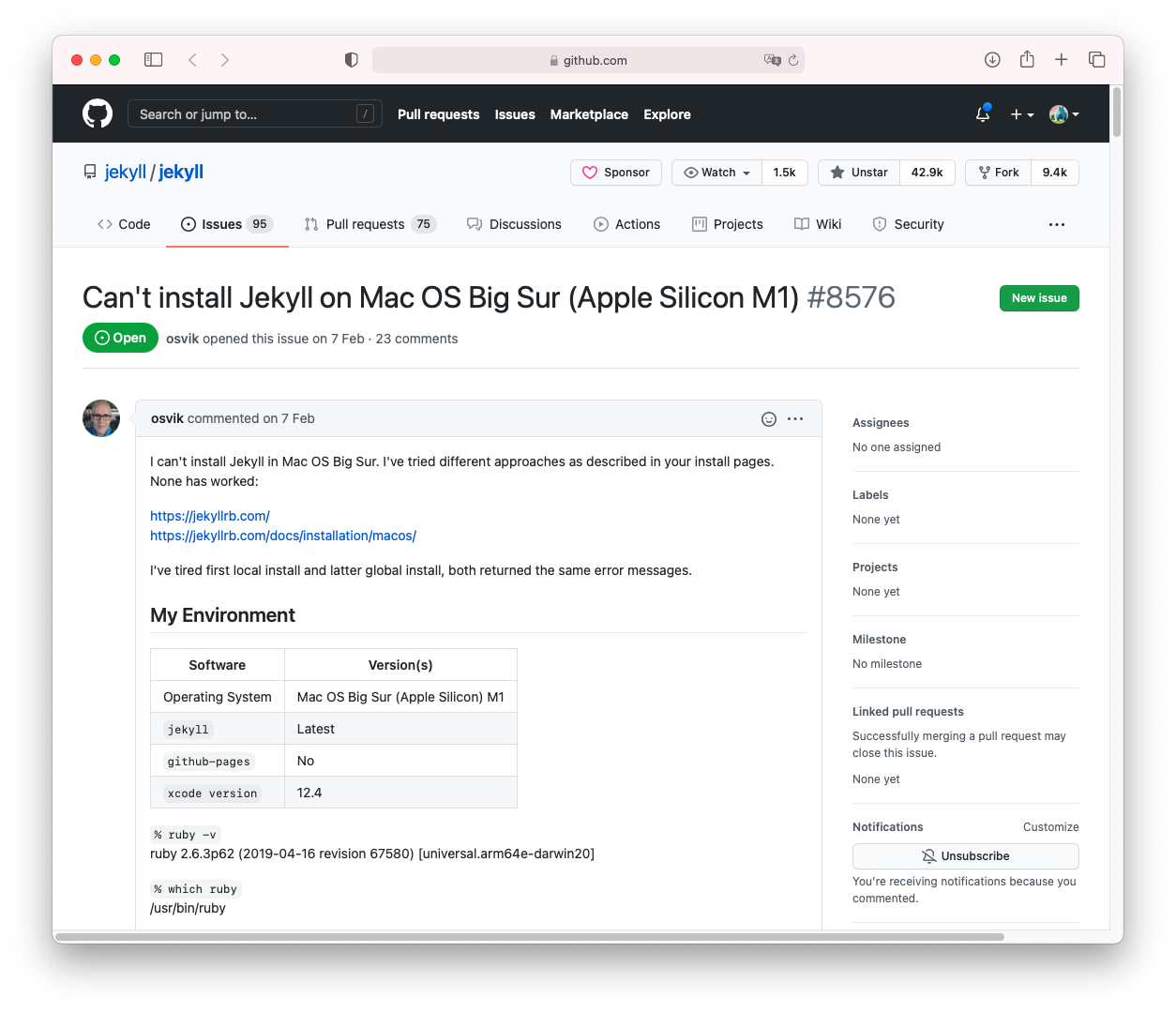This screenshot has width=1176, height=1013.
Task: Open the create new plus dropdown
Action: (1022, 114)
